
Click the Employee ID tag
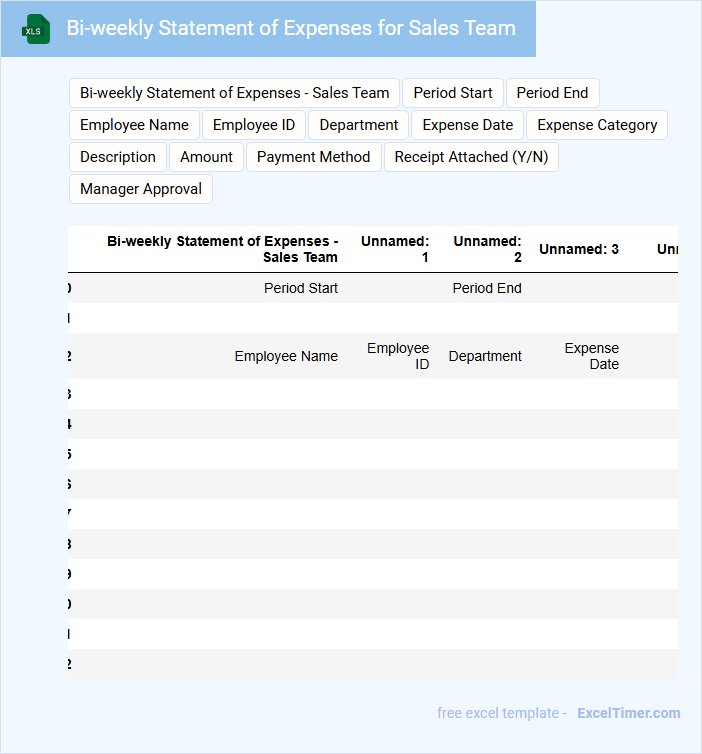254,125
